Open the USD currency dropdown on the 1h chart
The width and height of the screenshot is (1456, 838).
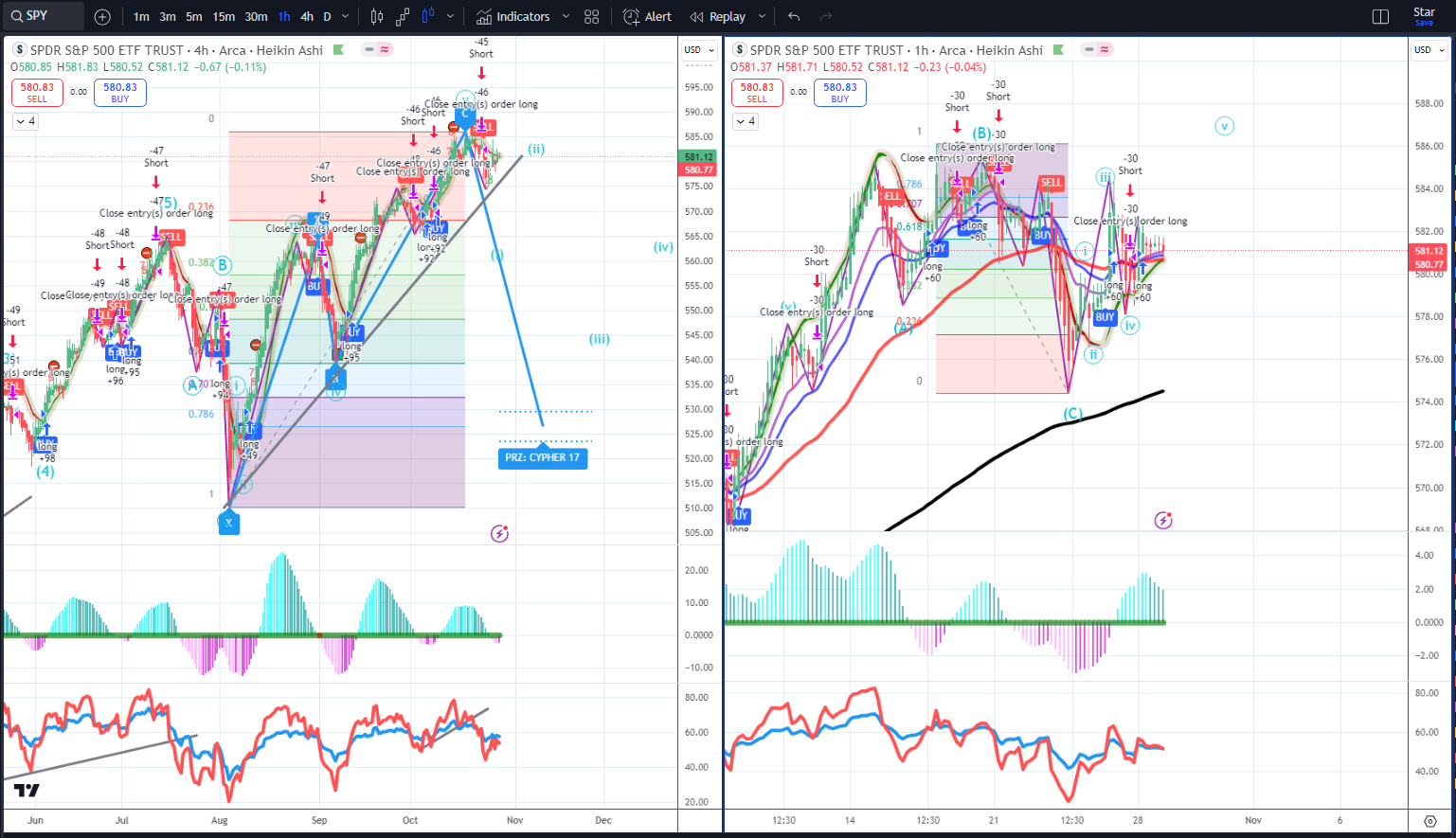pos(1429,49)
